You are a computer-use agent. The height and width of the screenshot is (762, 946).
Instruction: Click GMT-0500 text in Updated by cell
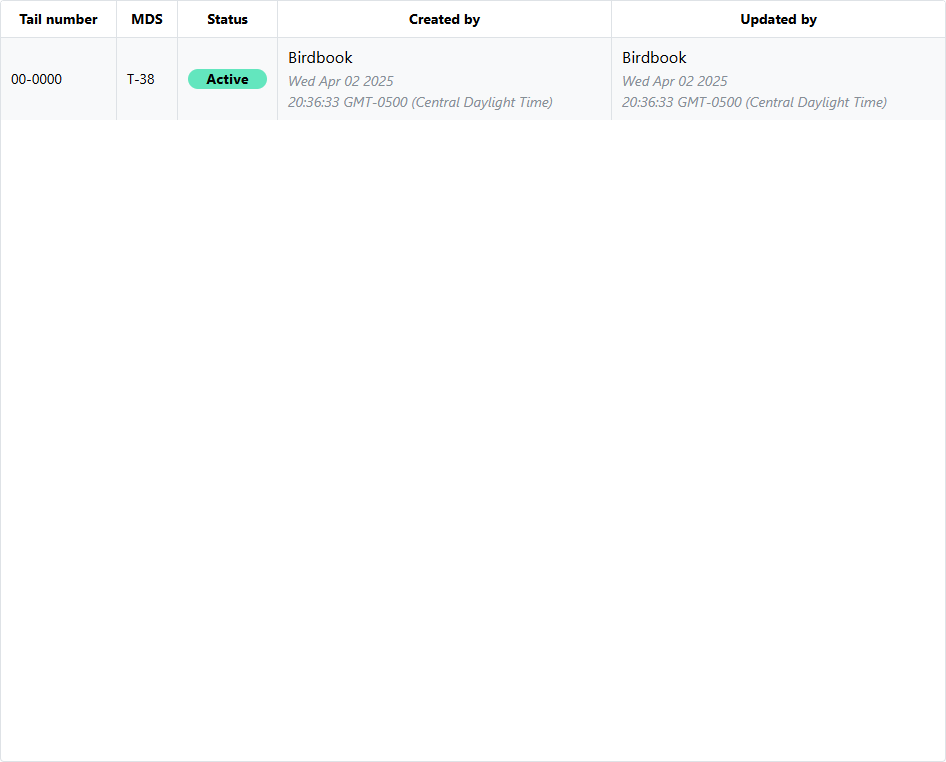[709, 102]
